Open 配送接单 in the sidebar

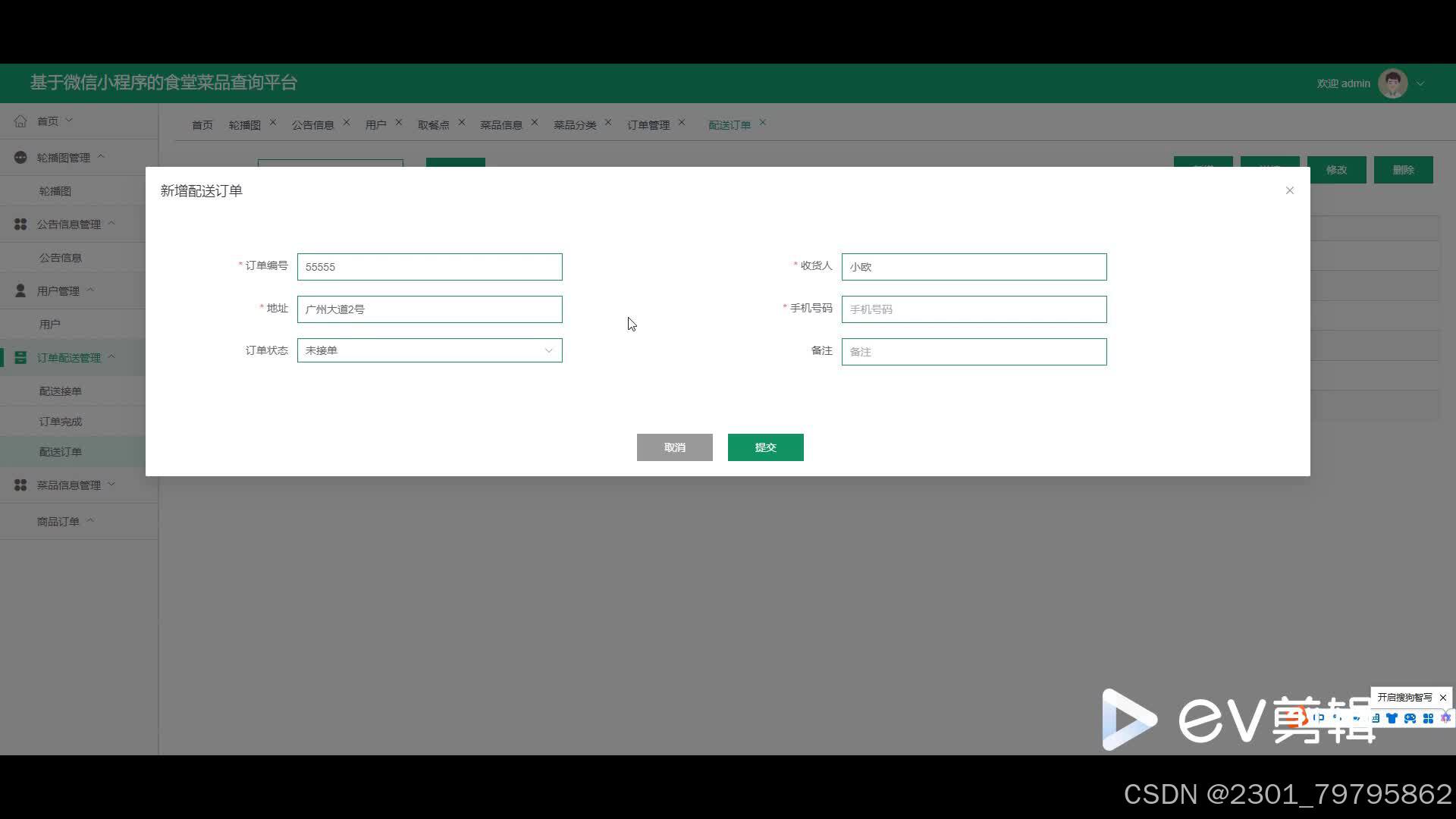61,391
